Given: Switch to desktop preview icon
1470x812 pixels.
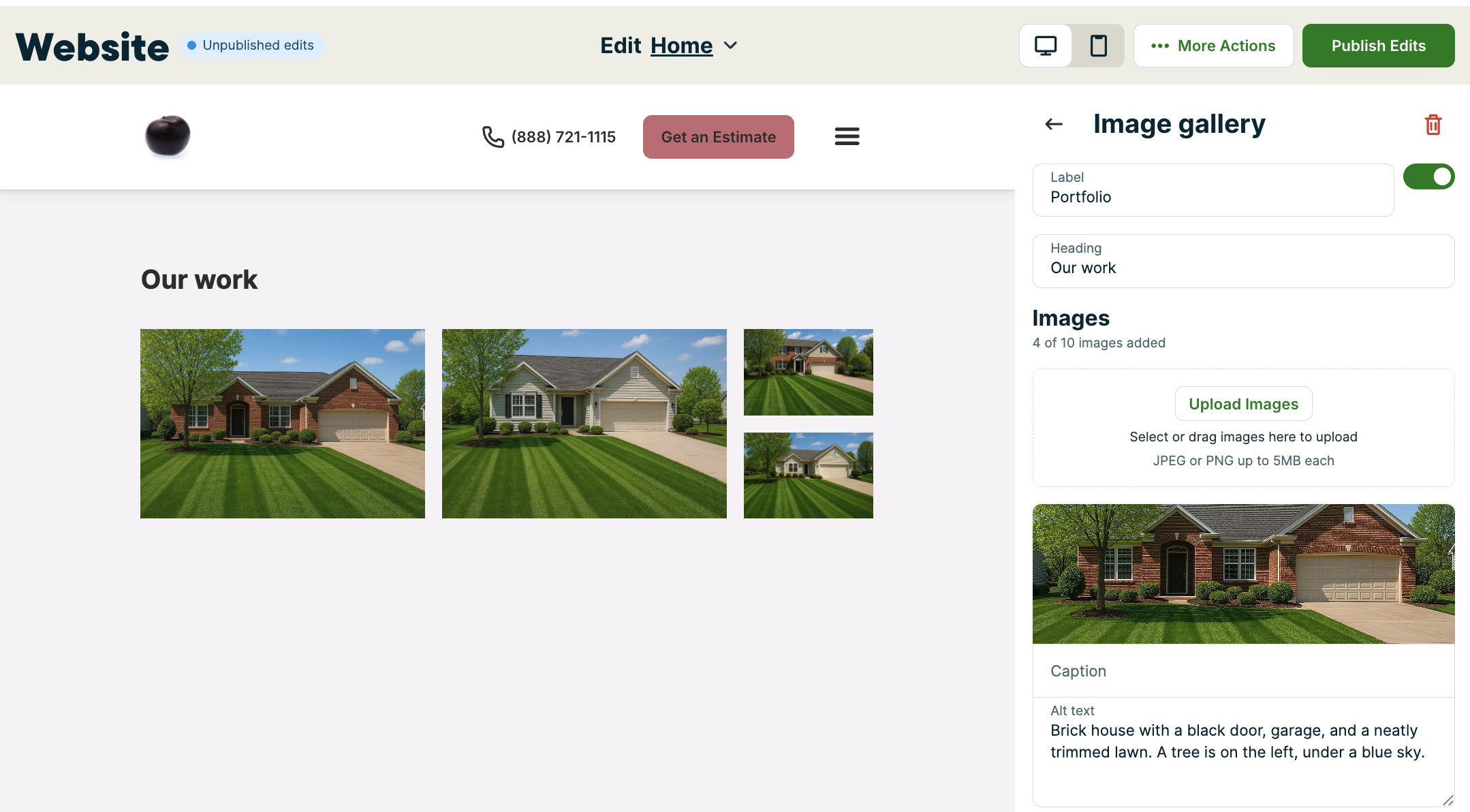Looking at the screenshot, I should click(x=1045, y=46).
